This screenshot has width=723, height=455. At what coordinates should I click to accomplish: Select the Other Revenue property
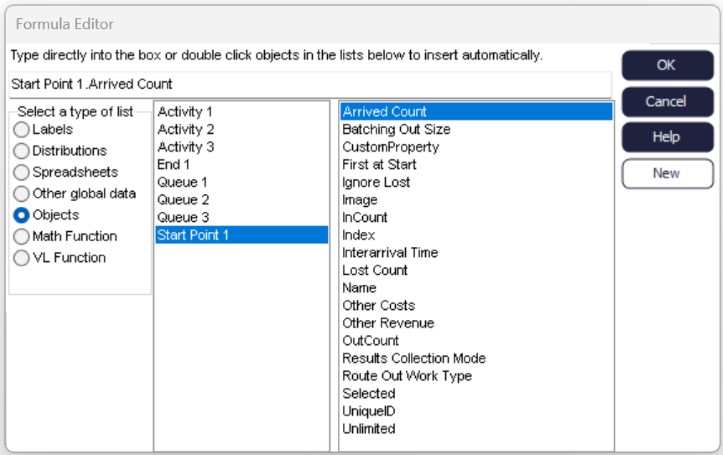[476, 323]
